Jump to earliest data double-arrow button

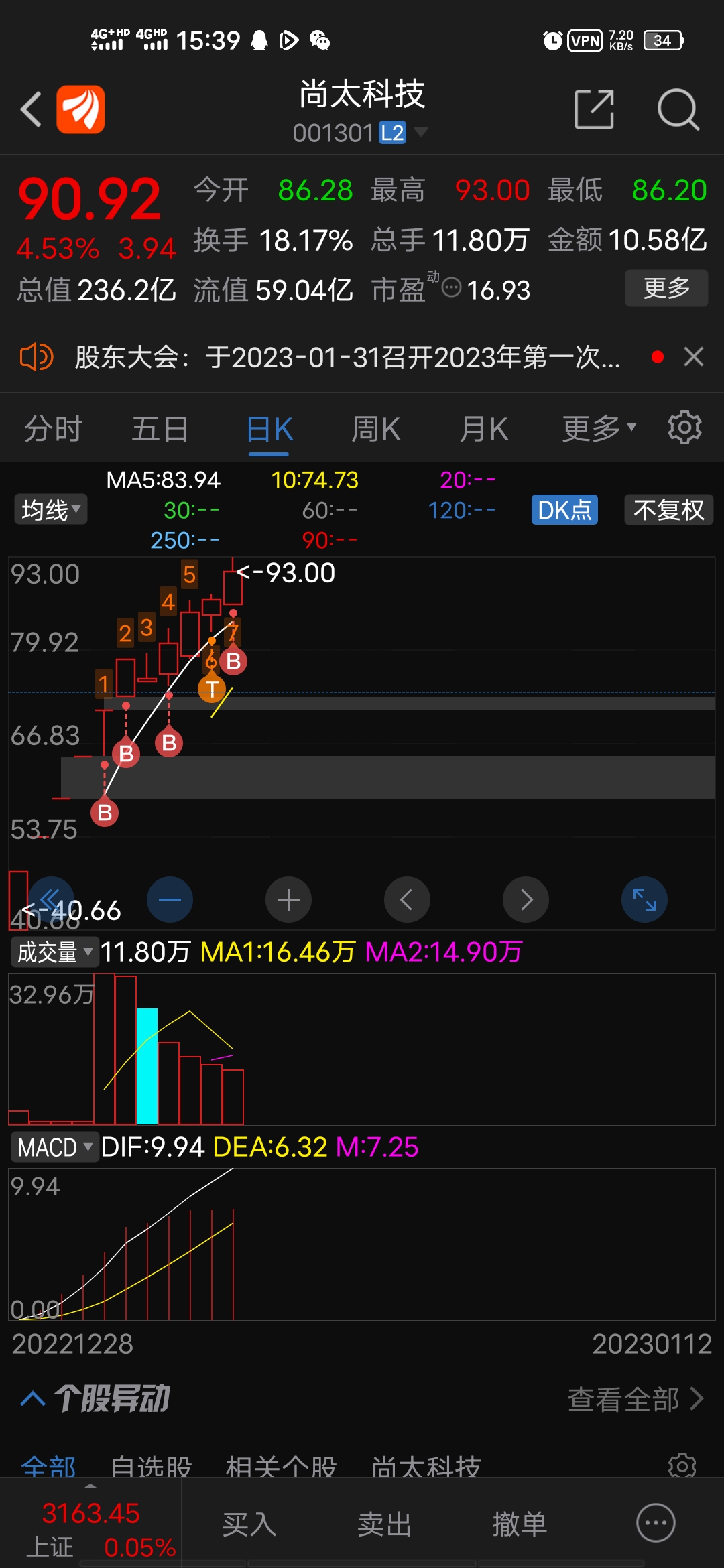(x=52, y=899)
